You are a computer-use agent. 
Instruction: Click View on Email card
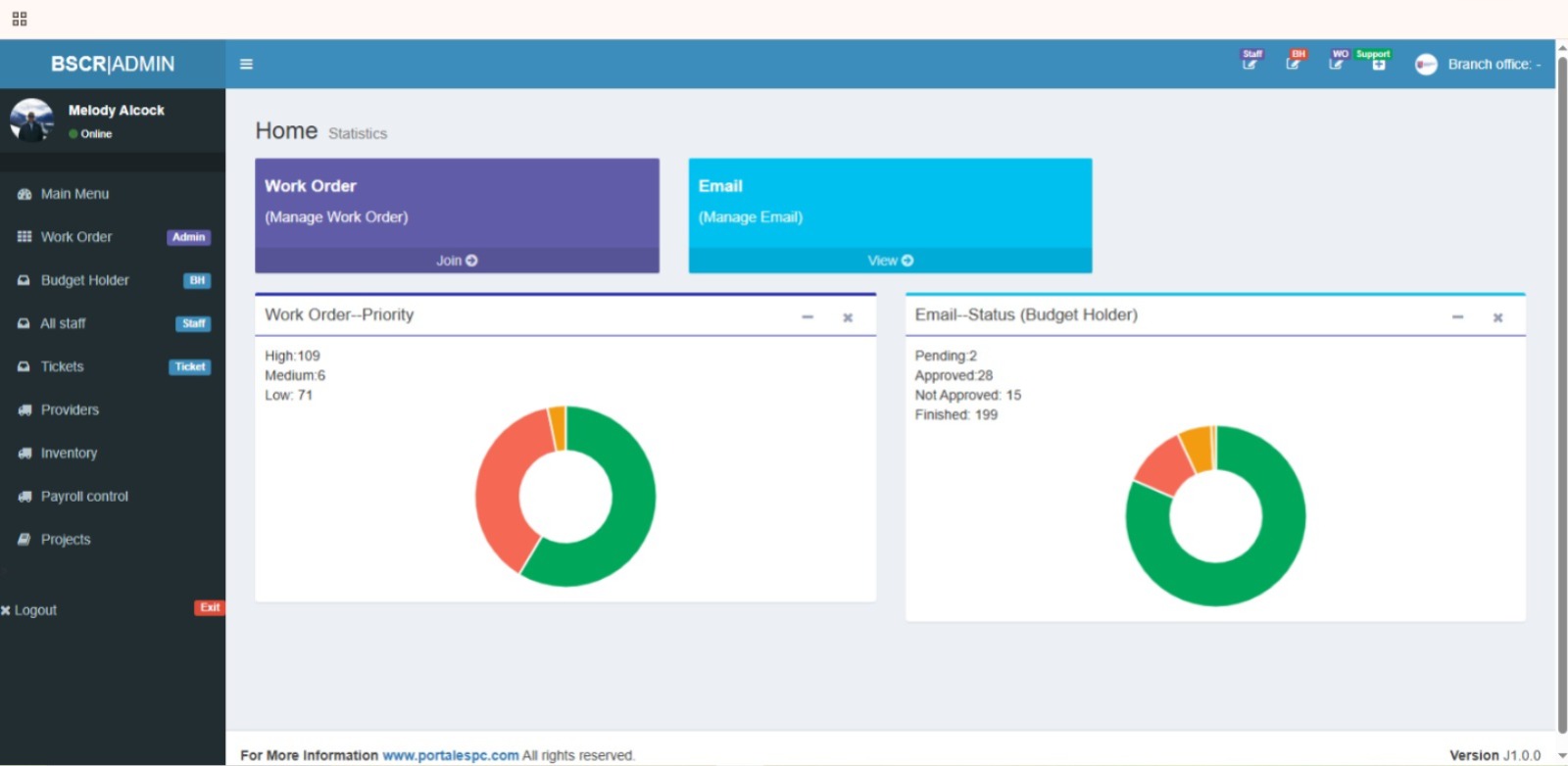890,261
